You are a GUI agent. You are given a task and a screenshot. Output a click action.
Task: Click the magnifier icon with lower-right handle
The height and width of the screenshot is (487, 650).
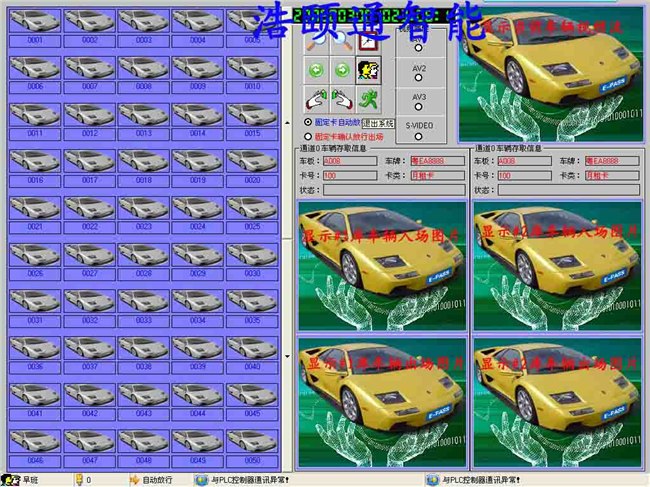coord(342,41)
